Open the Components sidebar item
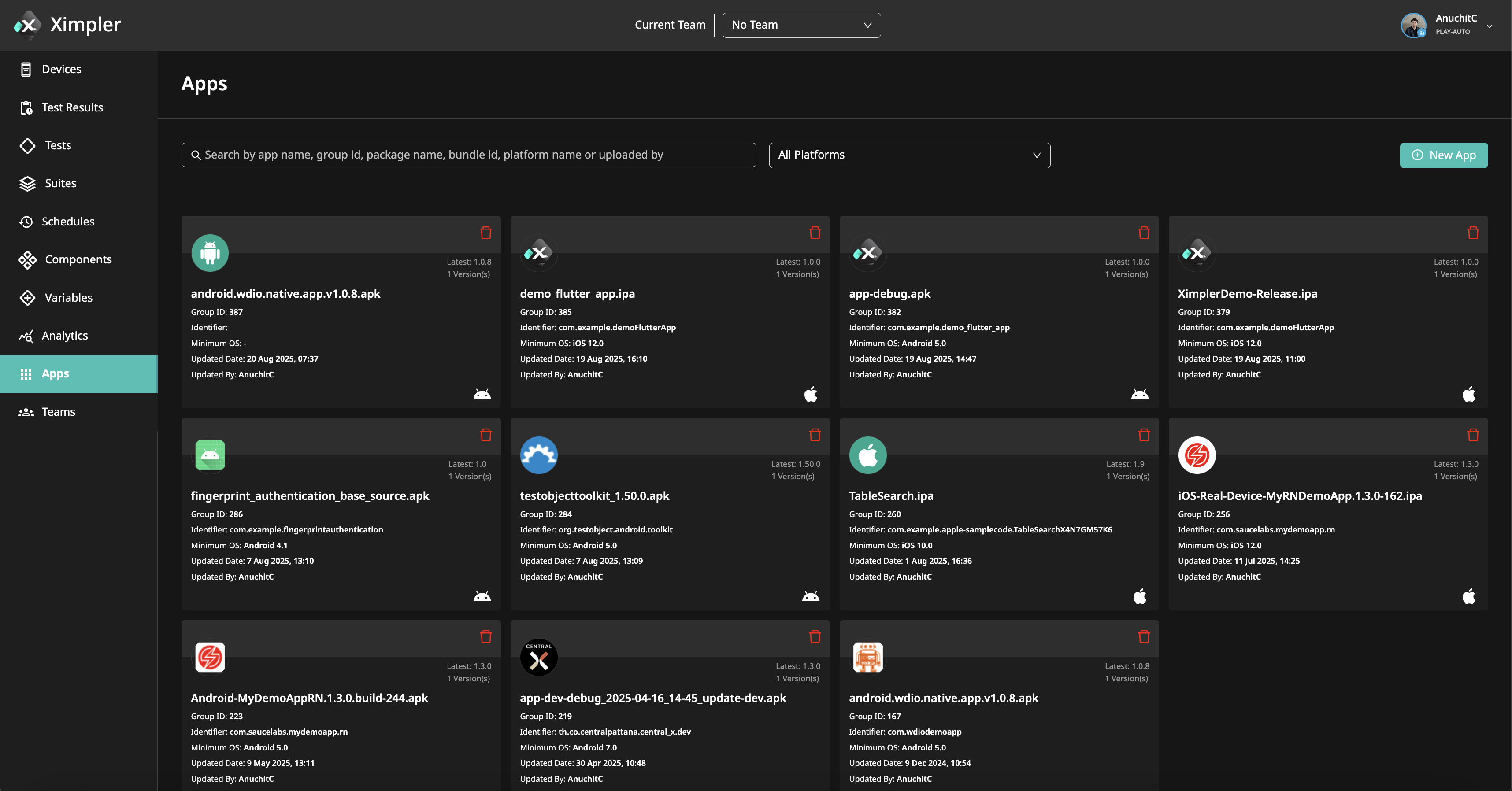Viewport: 1512px width, 791px height. click(78, 259)
